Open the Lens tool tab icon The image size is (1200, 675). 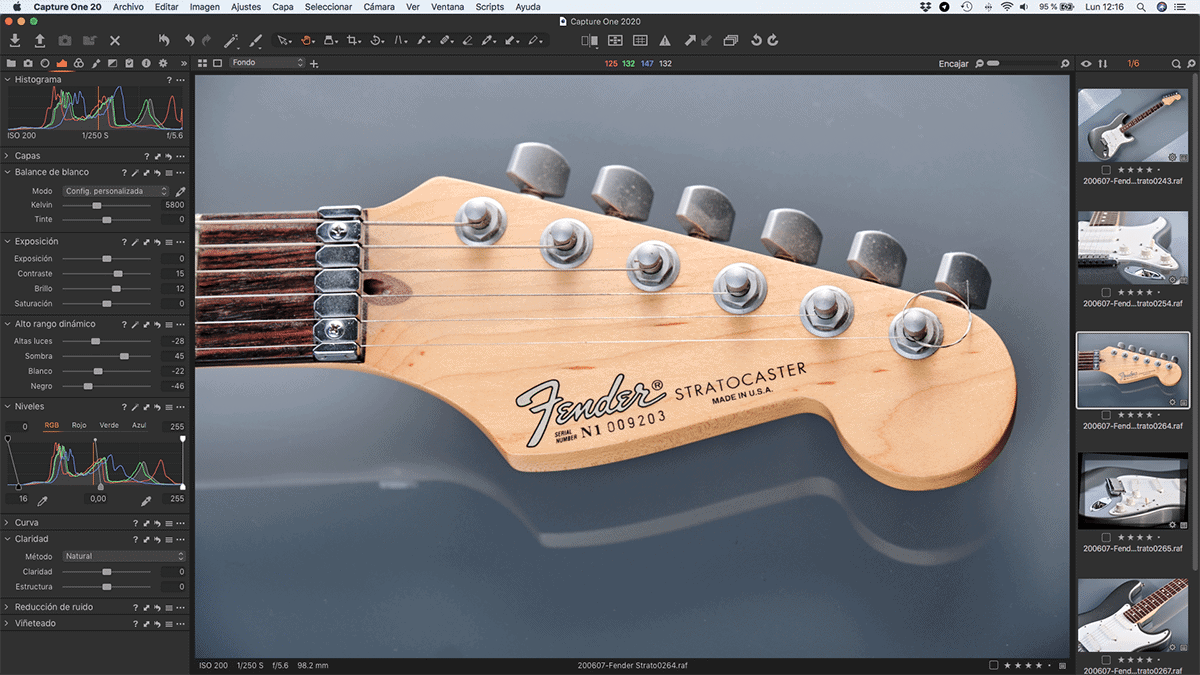[x=45, y=64]
